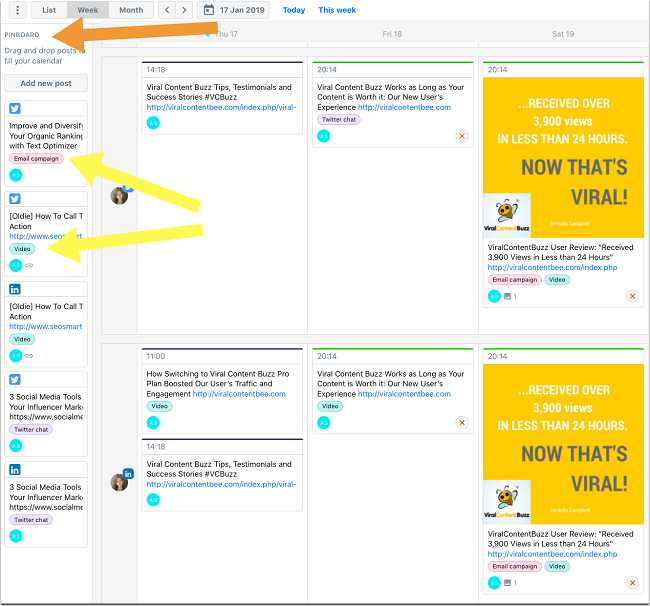Click AS avatar in second-row Sat 19 post
The image size is (650, 606).
tap(495, 583)
